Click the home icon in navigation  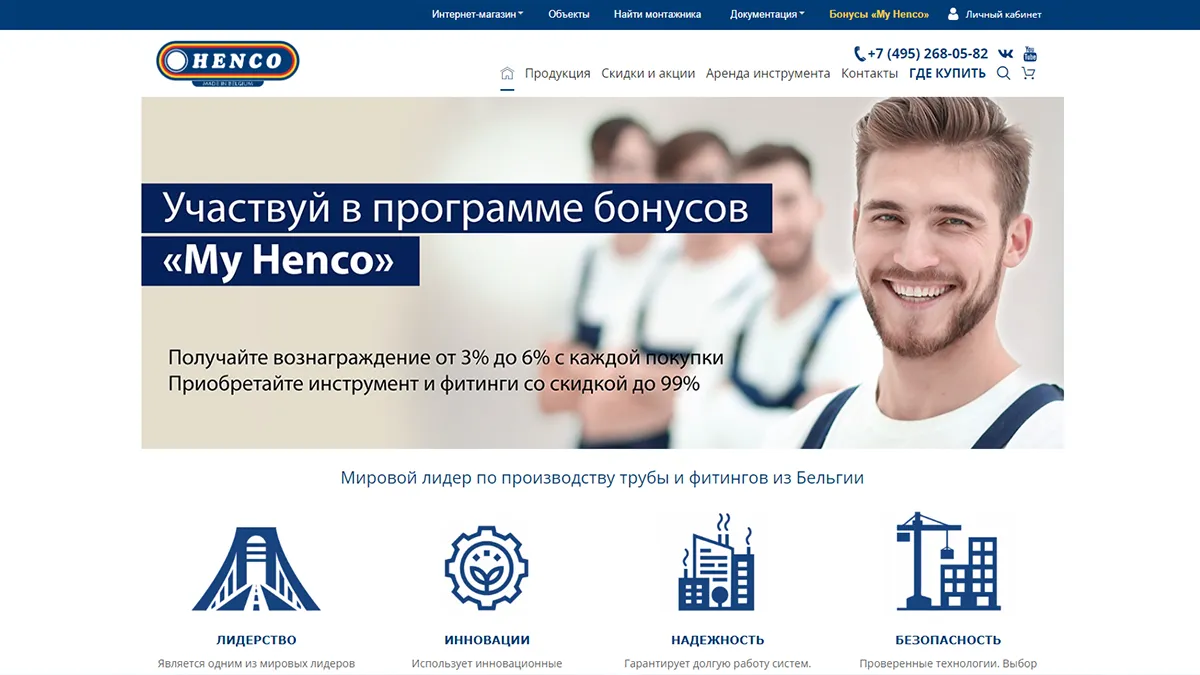point(507,73)
